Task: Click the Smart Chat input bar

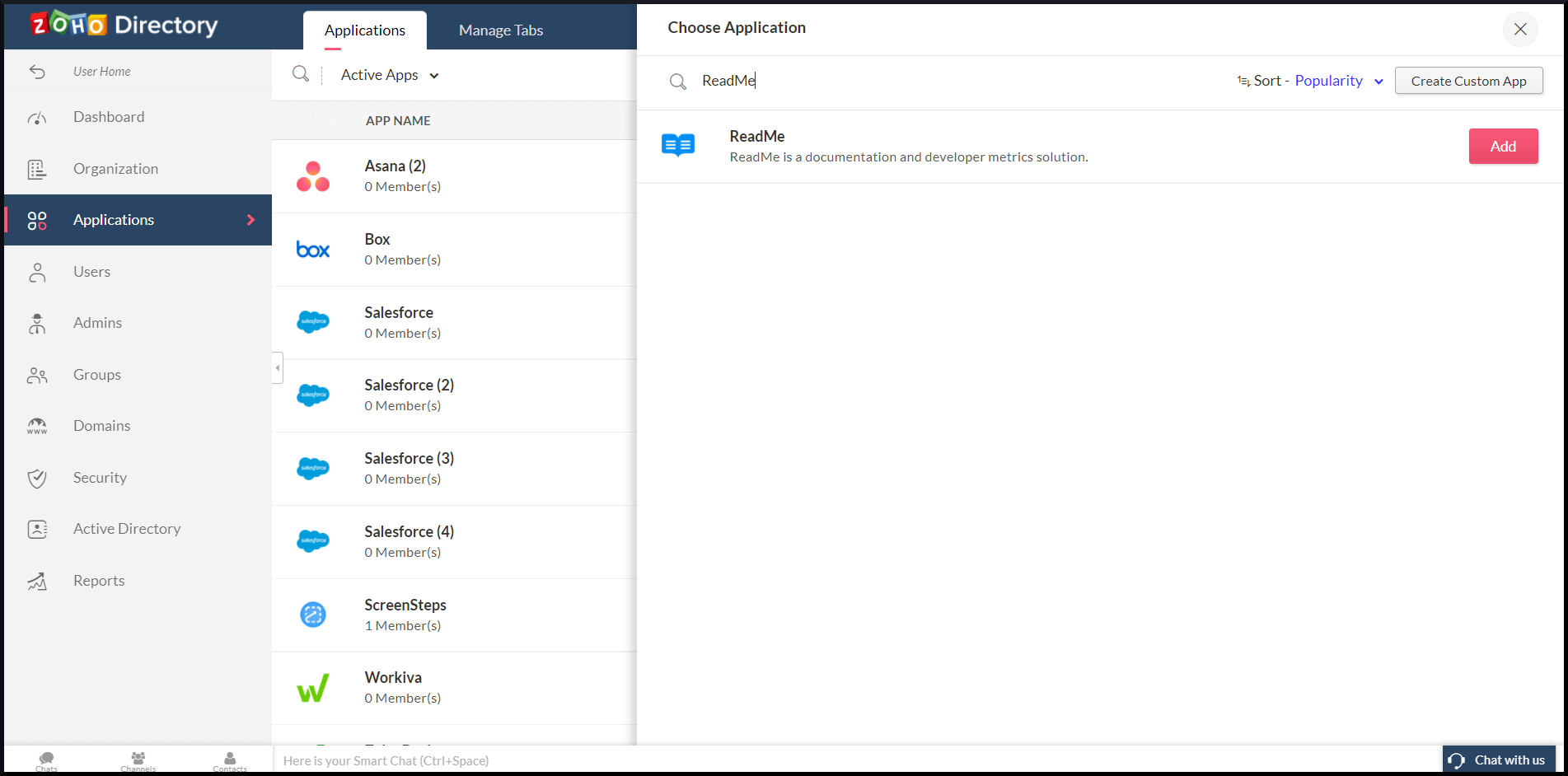Action: click(x=857, y=760)
